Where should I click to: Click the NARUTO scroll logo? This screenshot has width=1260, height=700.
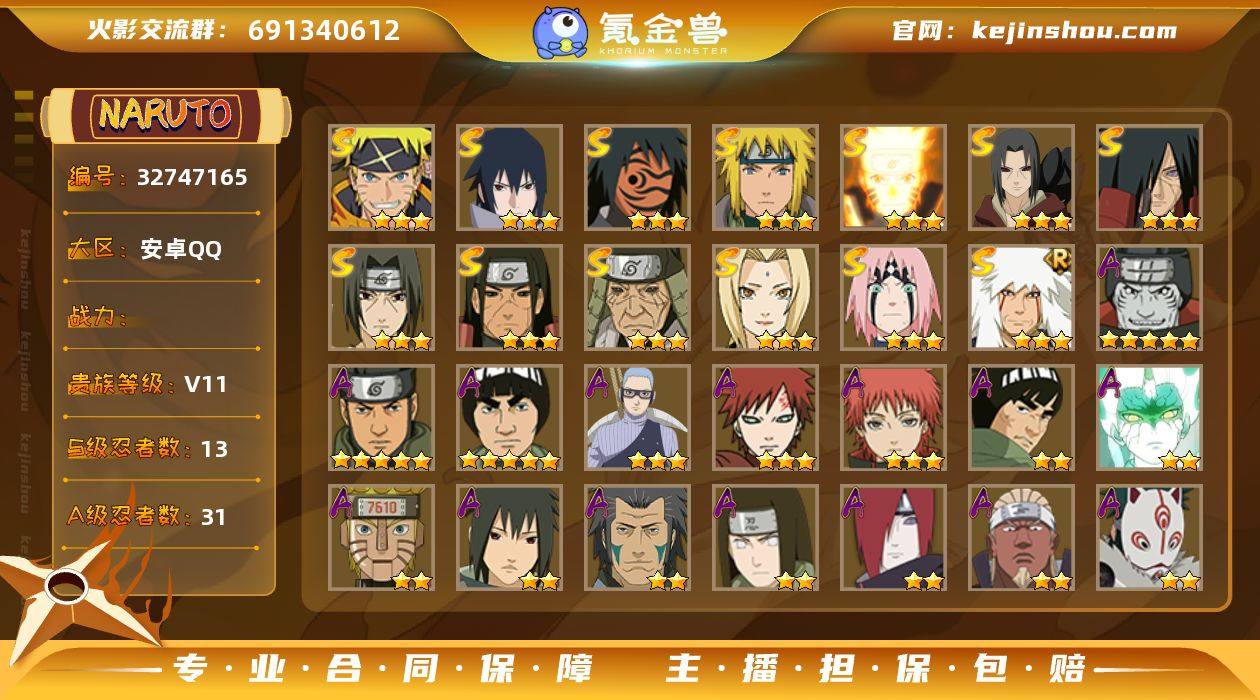165,115
